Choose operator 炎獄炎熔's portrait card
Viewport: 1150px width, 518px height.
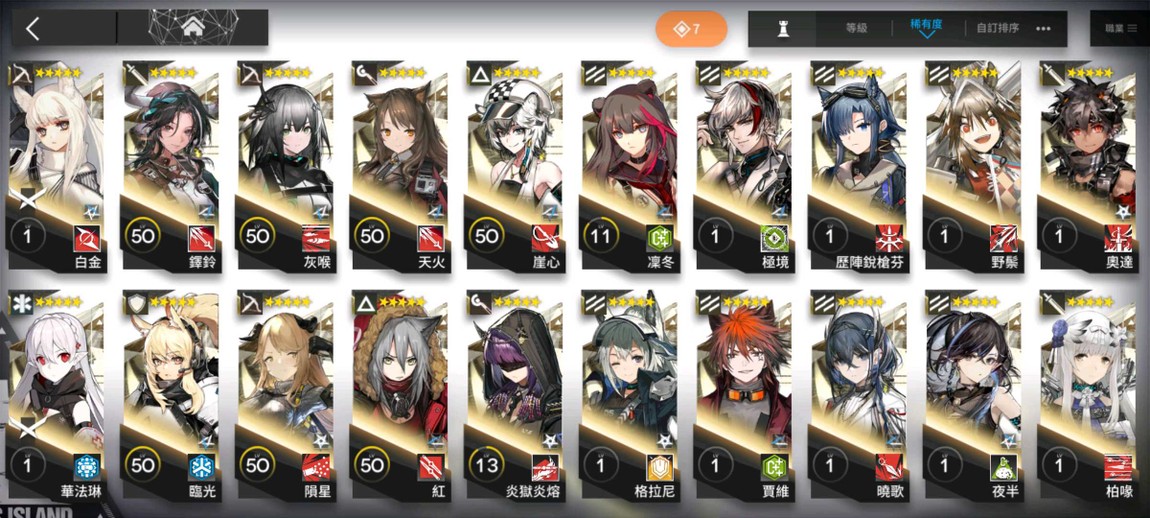[514, 396]
